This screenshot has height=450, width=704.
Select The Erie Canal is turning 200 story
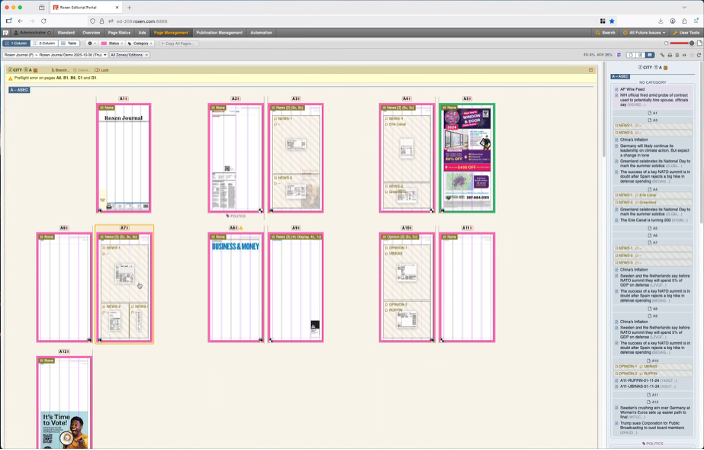click(x=651, y=220)
